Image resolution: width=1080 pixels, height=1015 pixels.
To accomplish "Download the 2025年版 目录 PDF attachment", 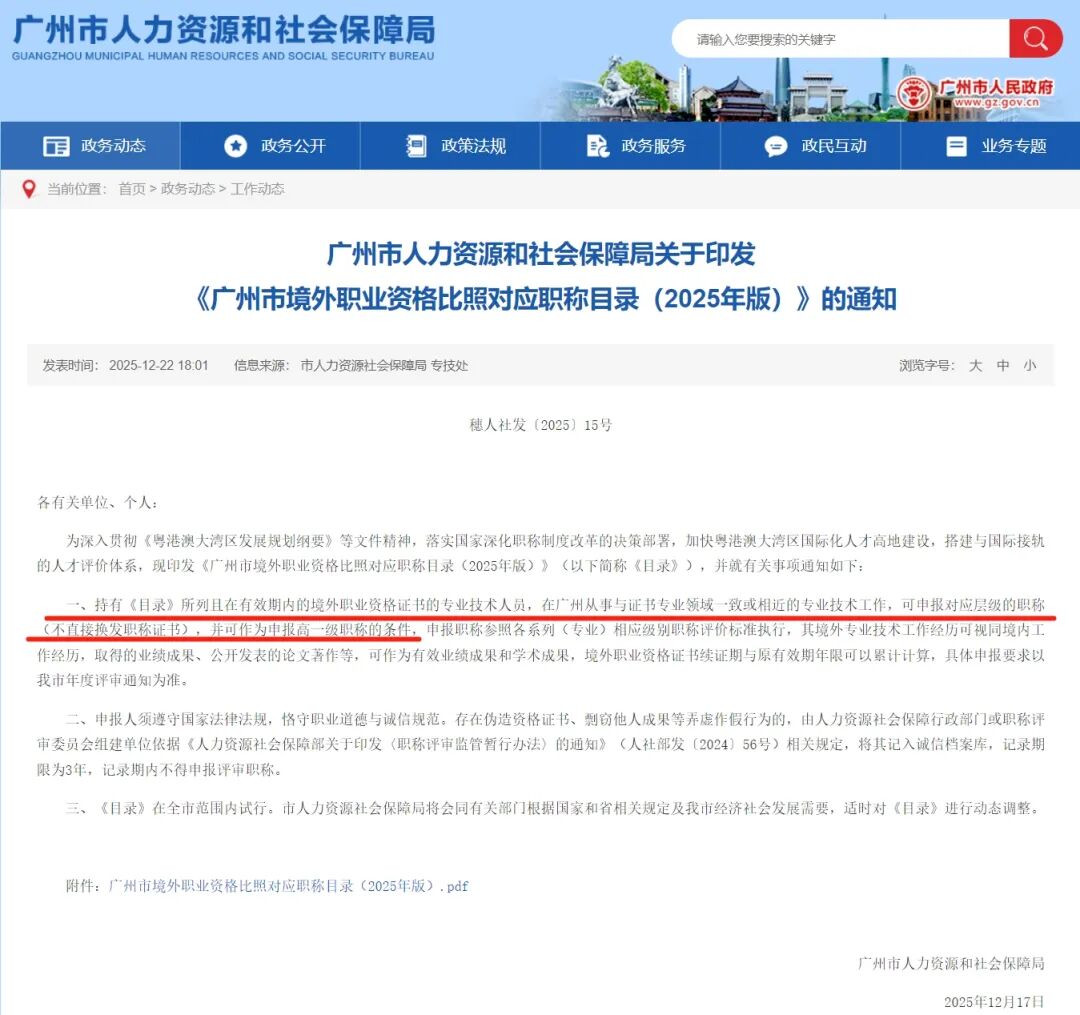I will [288, 886].
